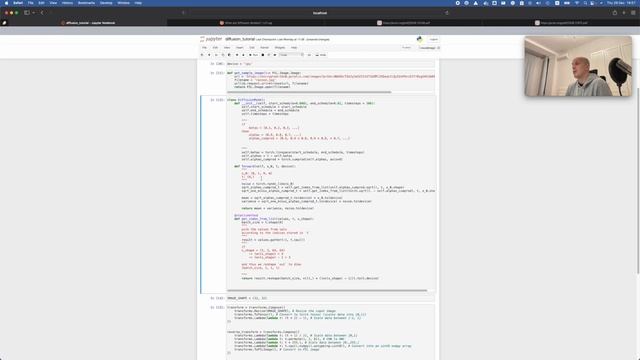Open a new tab with the plus icon
The width and height of the screenshot is (640, 360).
point(624,13)
